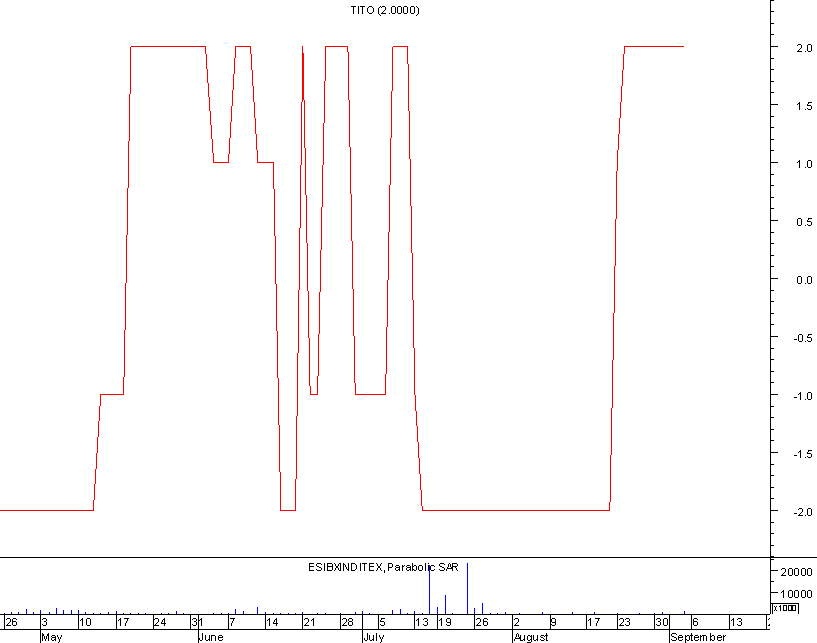The image size is (817, 643).
Task: Select the August month label
Action: pyautogui.click(x=531, y=637)
